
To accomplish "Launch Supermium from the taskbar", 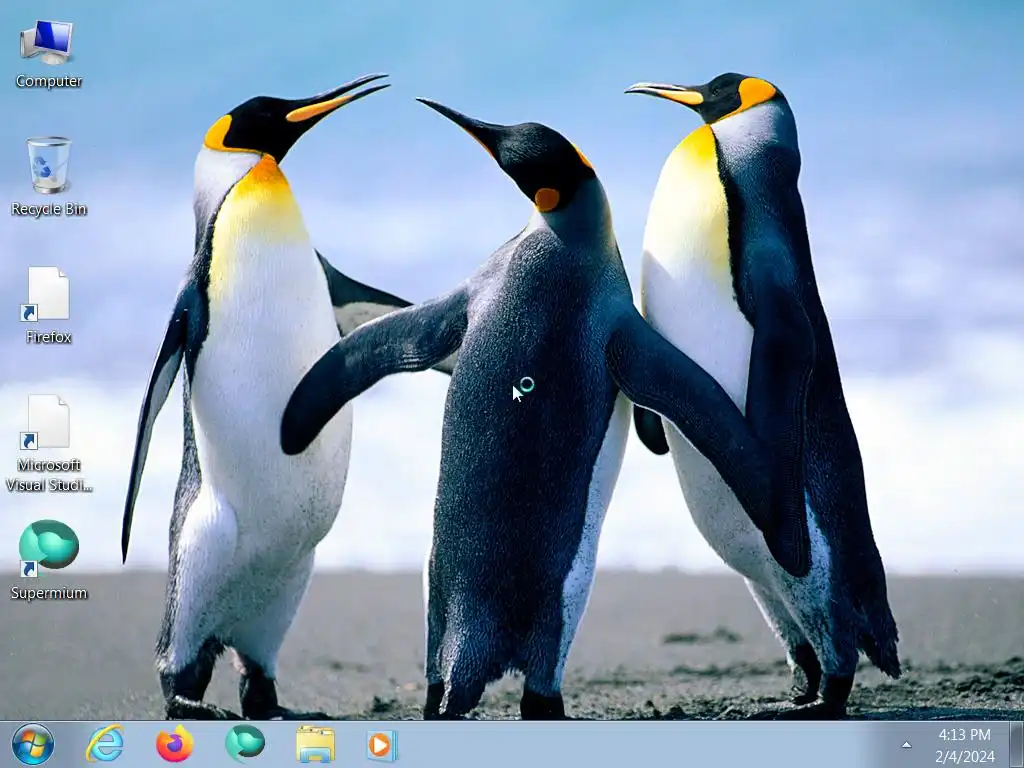I will [x=245, y=744].
